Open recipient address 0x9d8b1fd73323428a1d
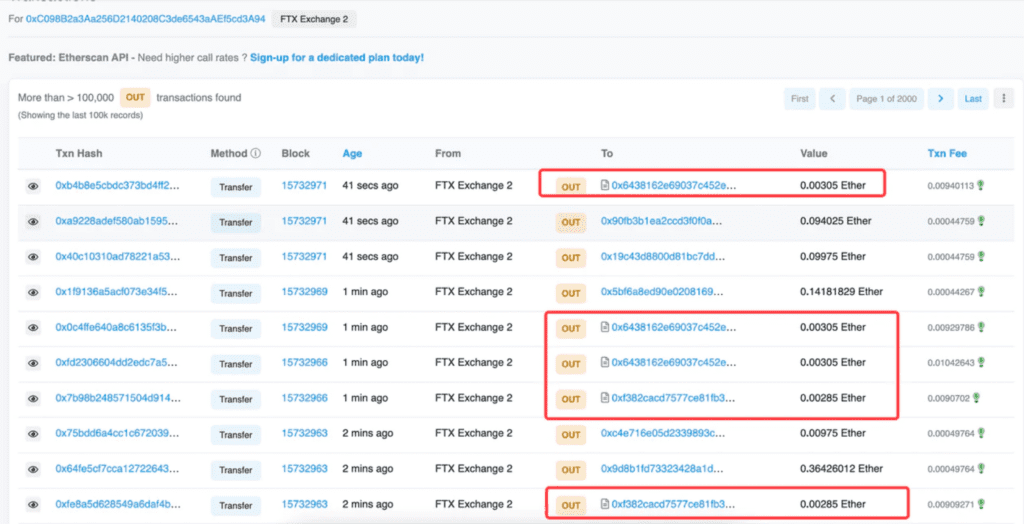The width and height of the screenshot is (1024, 524). pos(662,468)
